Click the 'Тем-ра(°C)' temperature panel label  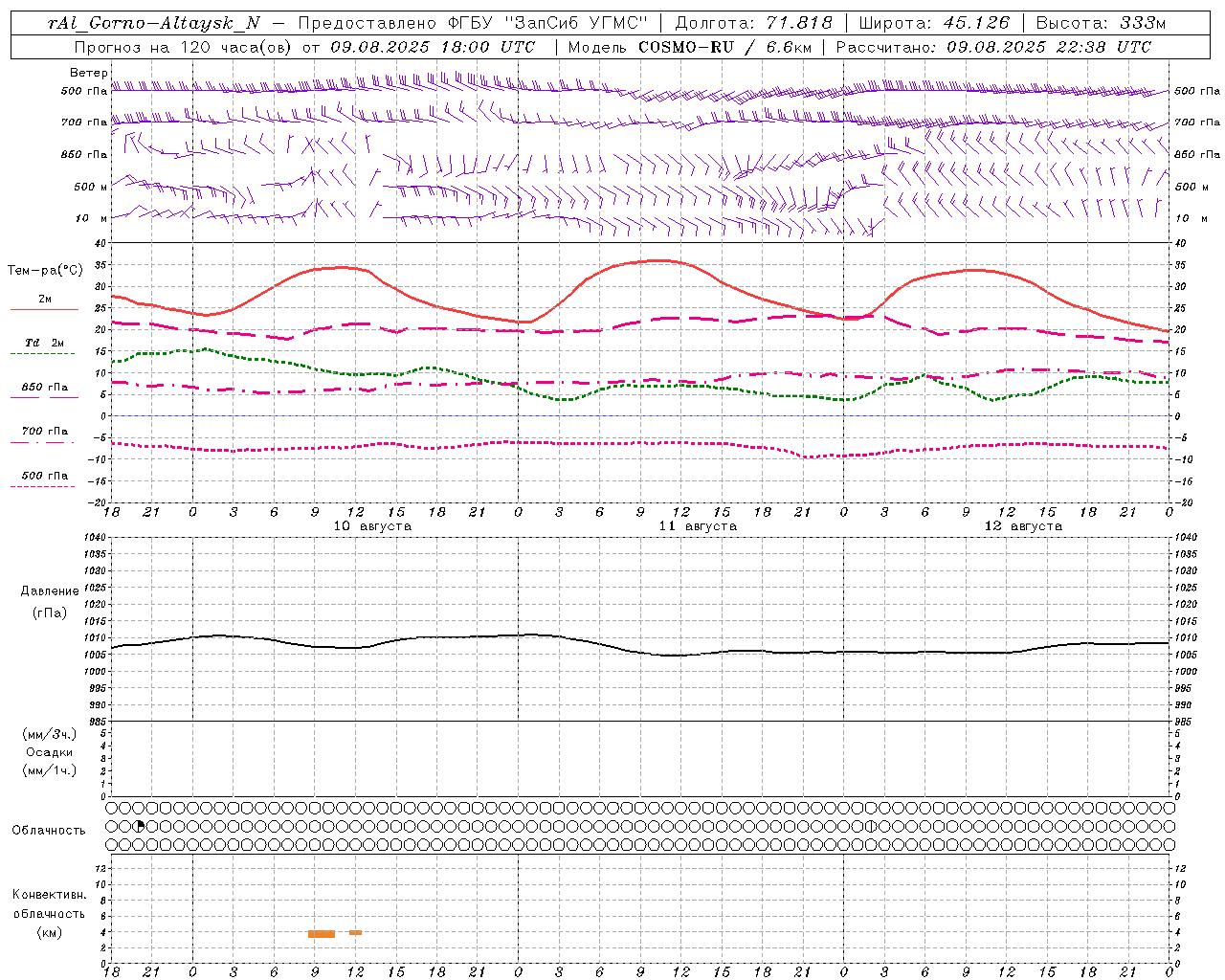[x=45, y=271]
